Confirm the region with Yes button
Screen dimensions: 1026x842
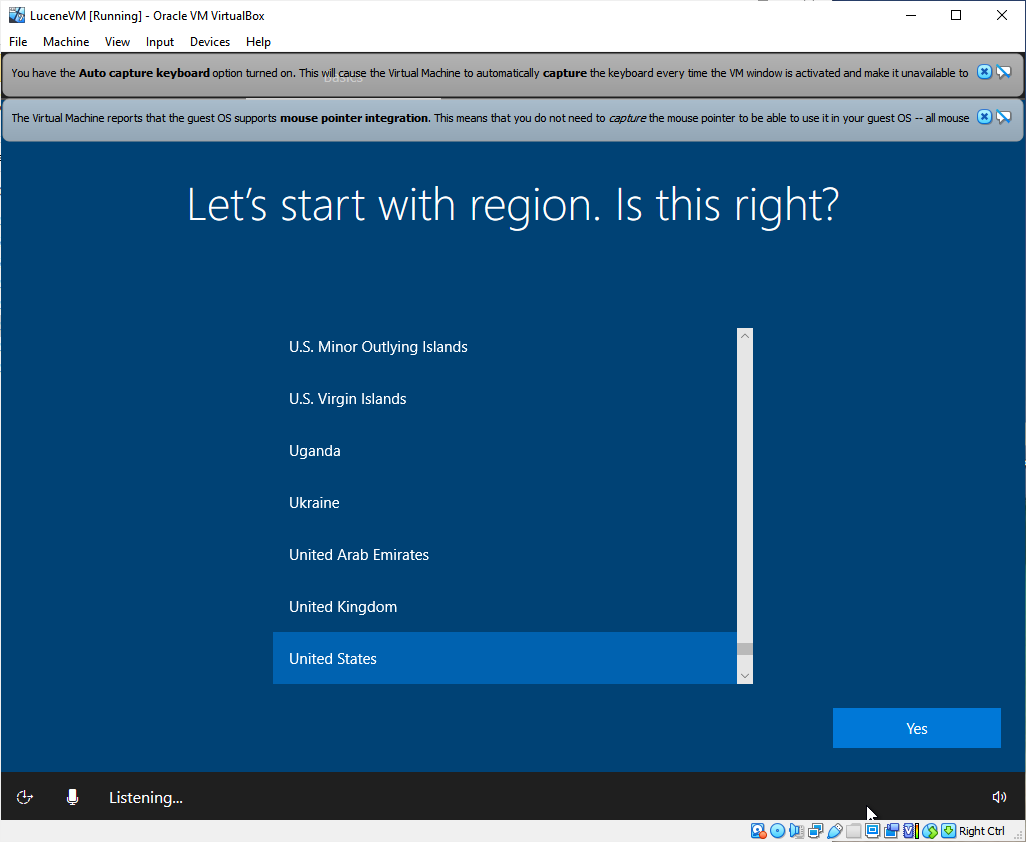point(916,729)
